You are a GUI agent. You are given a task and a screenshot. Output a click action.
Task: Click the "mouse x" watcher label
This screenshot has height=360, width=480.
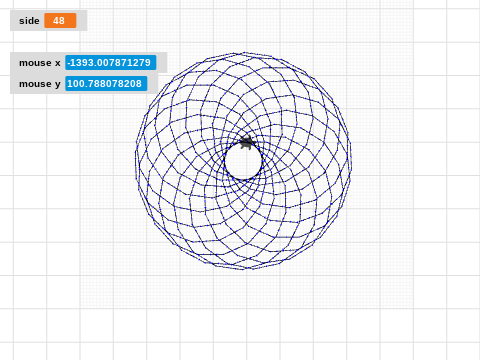click(40, 63)
